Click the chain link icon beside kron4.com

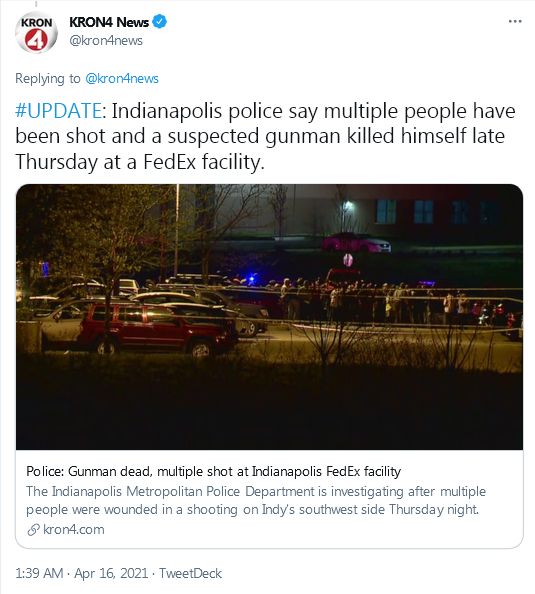tap(33, 530)
